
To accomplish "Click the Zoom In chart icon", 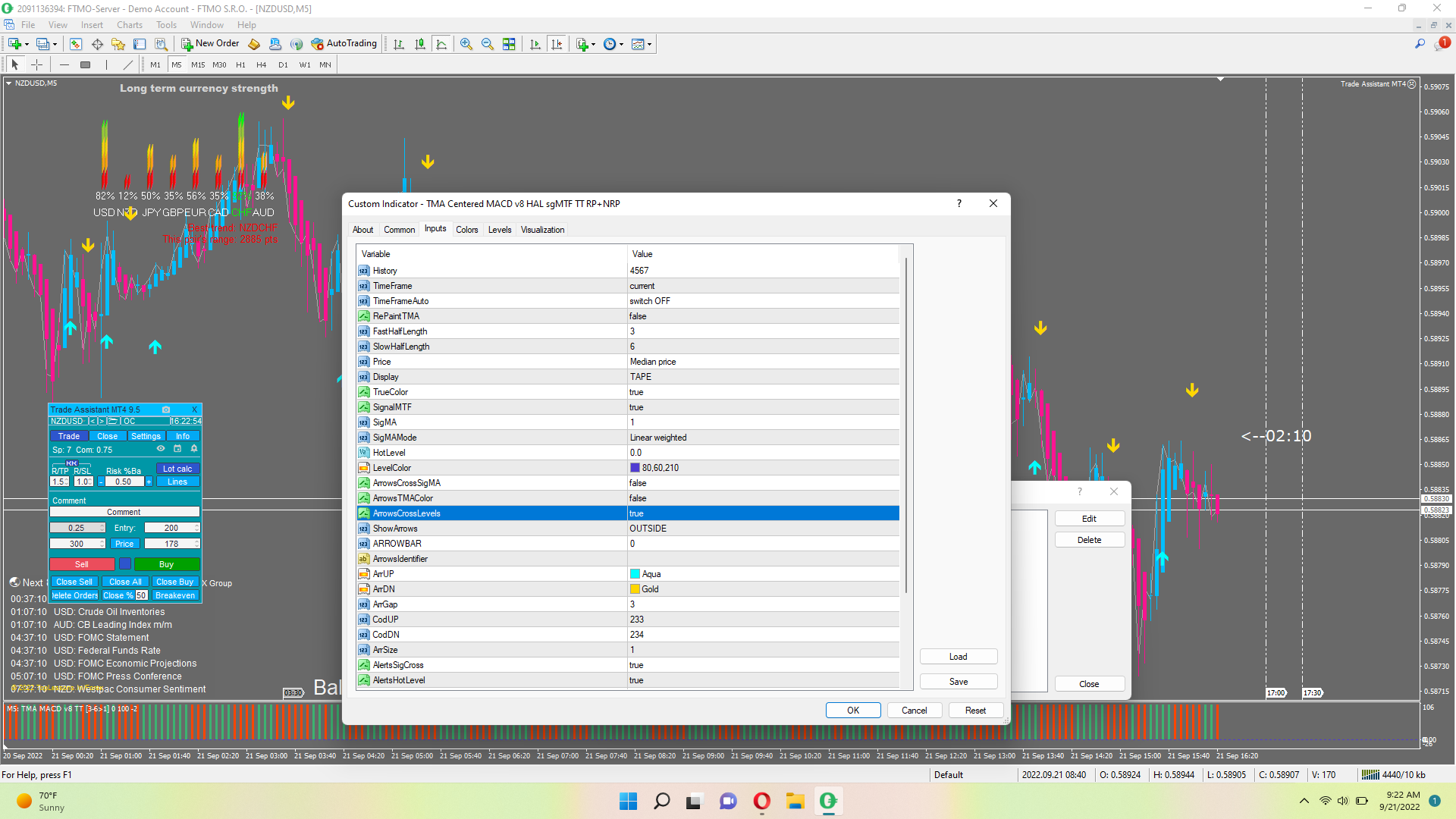I will point(466,44).
